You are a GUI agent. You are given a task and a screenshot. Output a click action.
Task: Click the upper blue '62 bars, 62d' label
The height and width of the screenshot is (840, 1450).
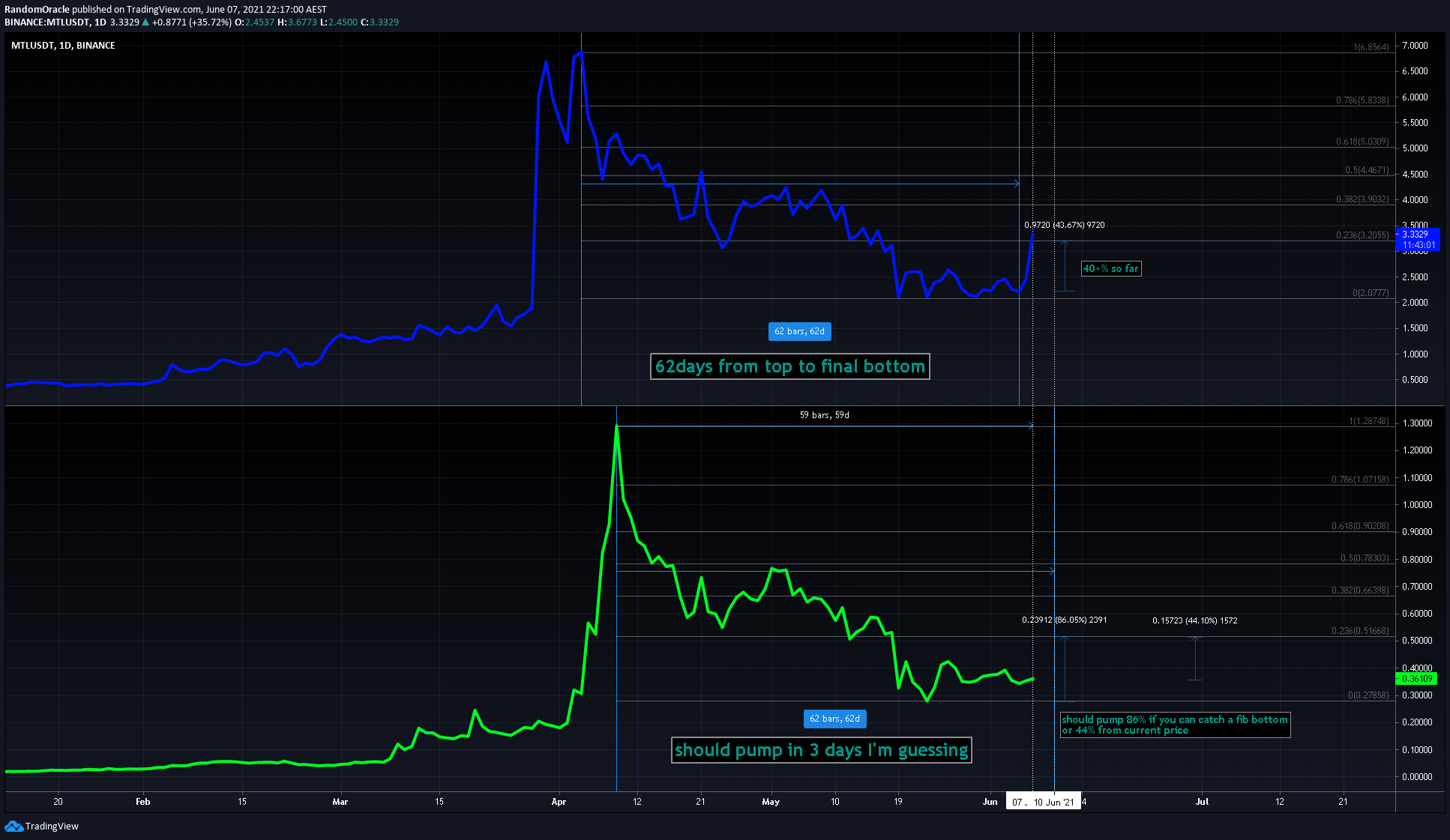[x=799, y=331]
